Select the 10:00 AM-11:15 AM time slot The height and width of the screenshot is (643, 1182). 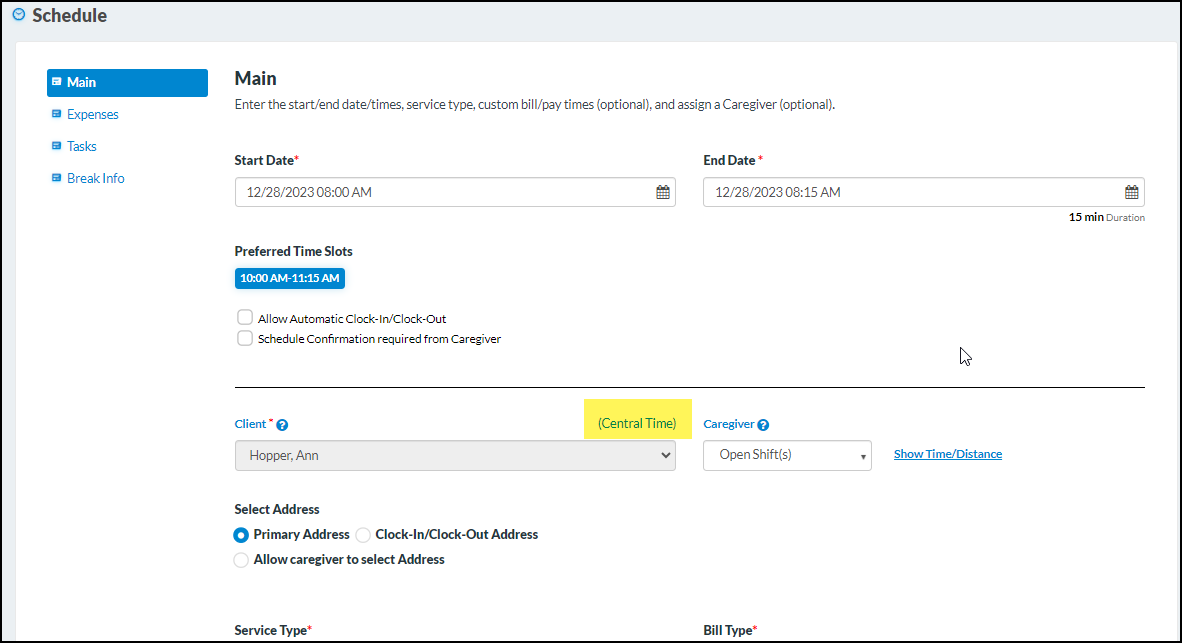pyautogui.click(x=289, y=278)
